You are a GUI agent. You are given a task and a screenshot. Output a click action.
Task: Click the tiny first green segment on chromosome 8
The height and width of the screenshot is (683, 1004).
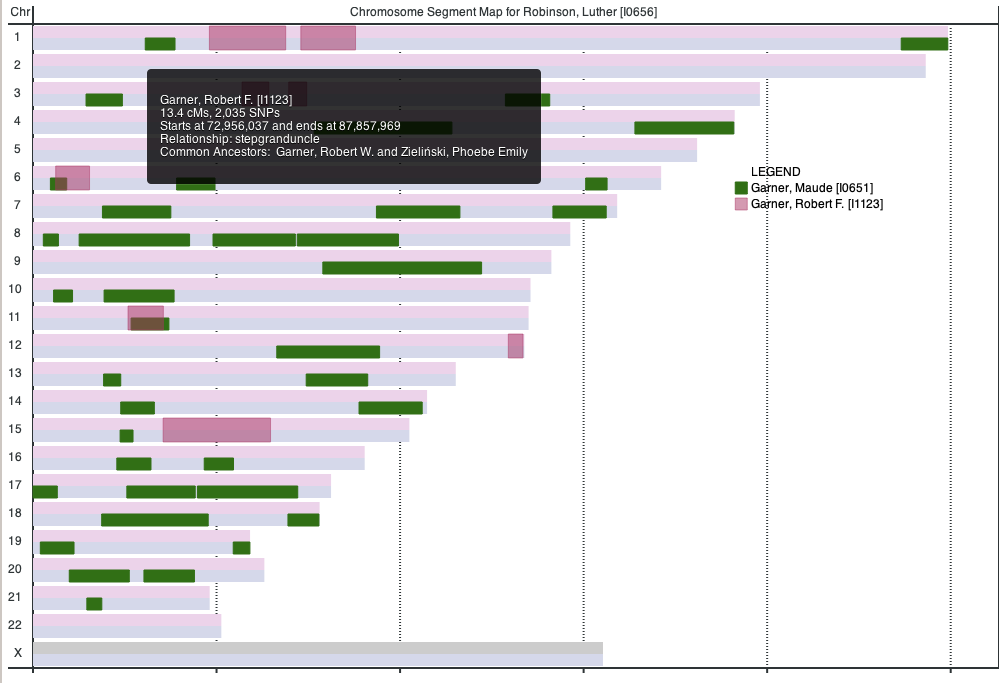point(51,240)
